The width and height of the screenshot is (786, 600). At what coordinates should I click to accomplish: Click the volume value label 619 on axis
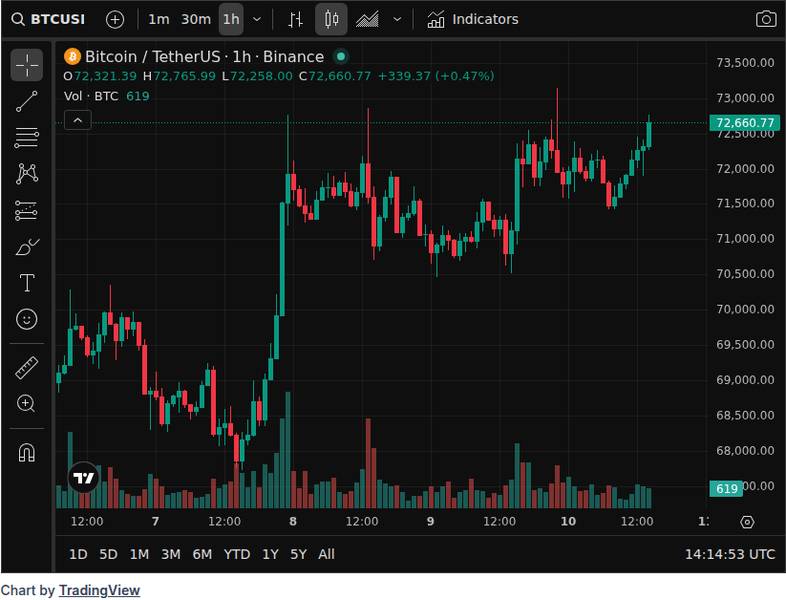pyautogui.click(x=726, y=488)
